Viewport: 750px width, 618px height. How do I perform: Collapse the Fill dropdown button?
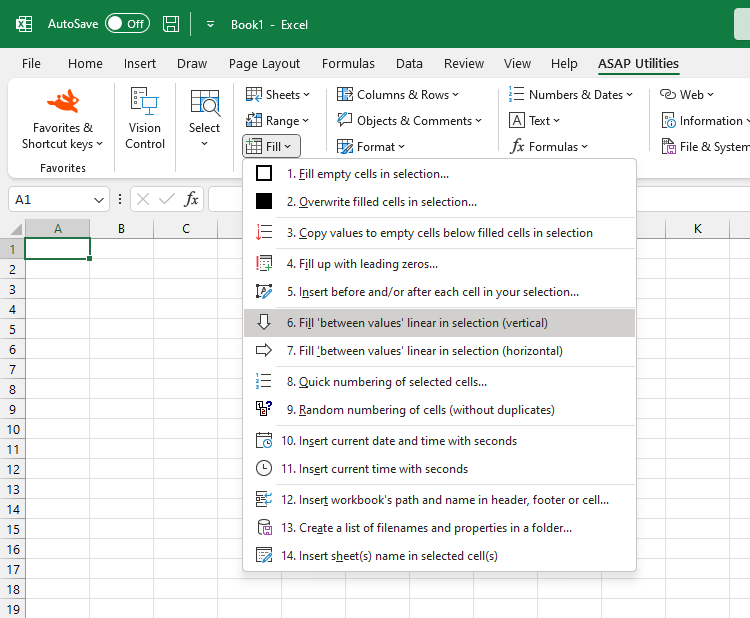pyautogui.click(x=271, y=146)
